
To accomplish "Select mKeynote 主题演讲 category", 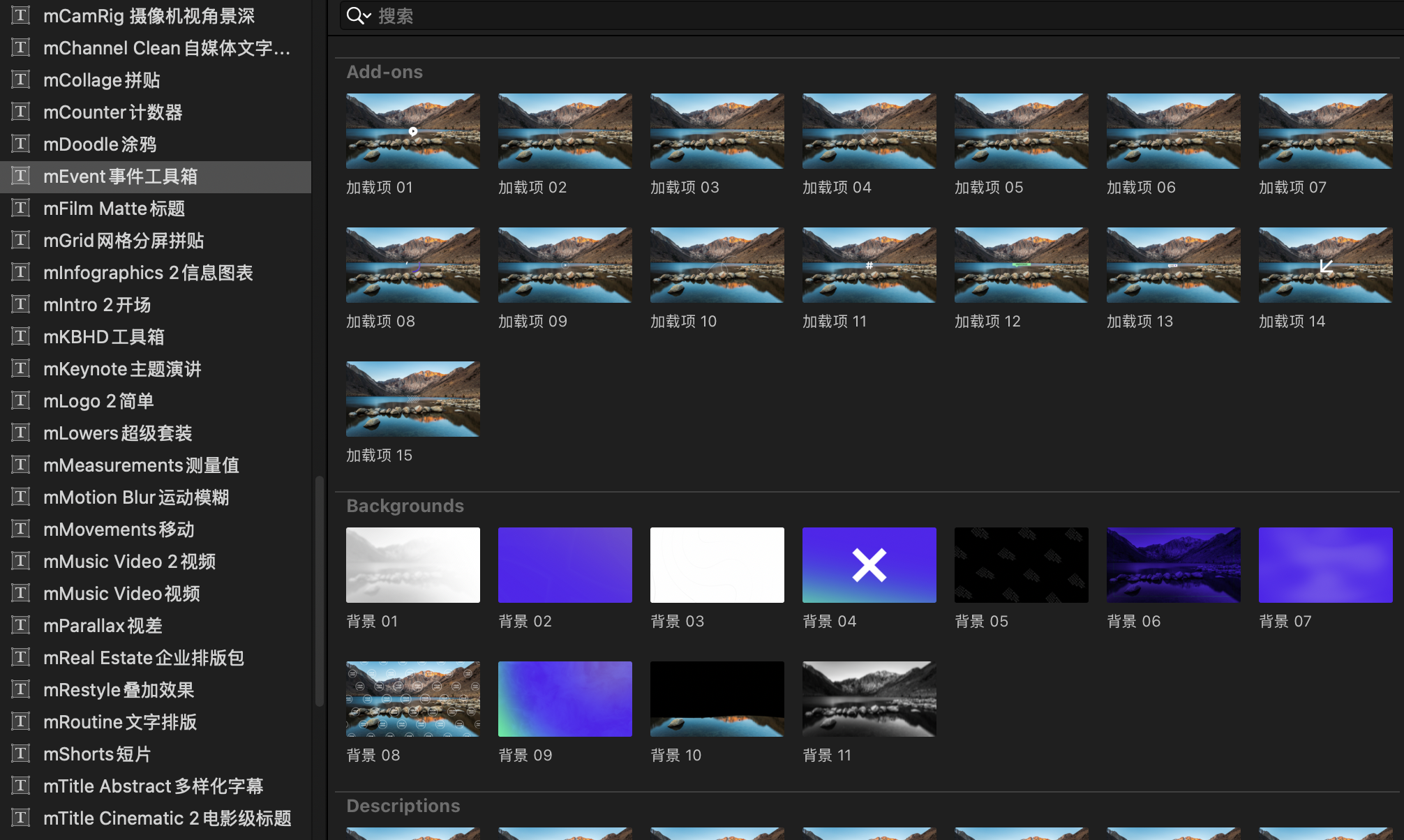I will tap(156, 369).
